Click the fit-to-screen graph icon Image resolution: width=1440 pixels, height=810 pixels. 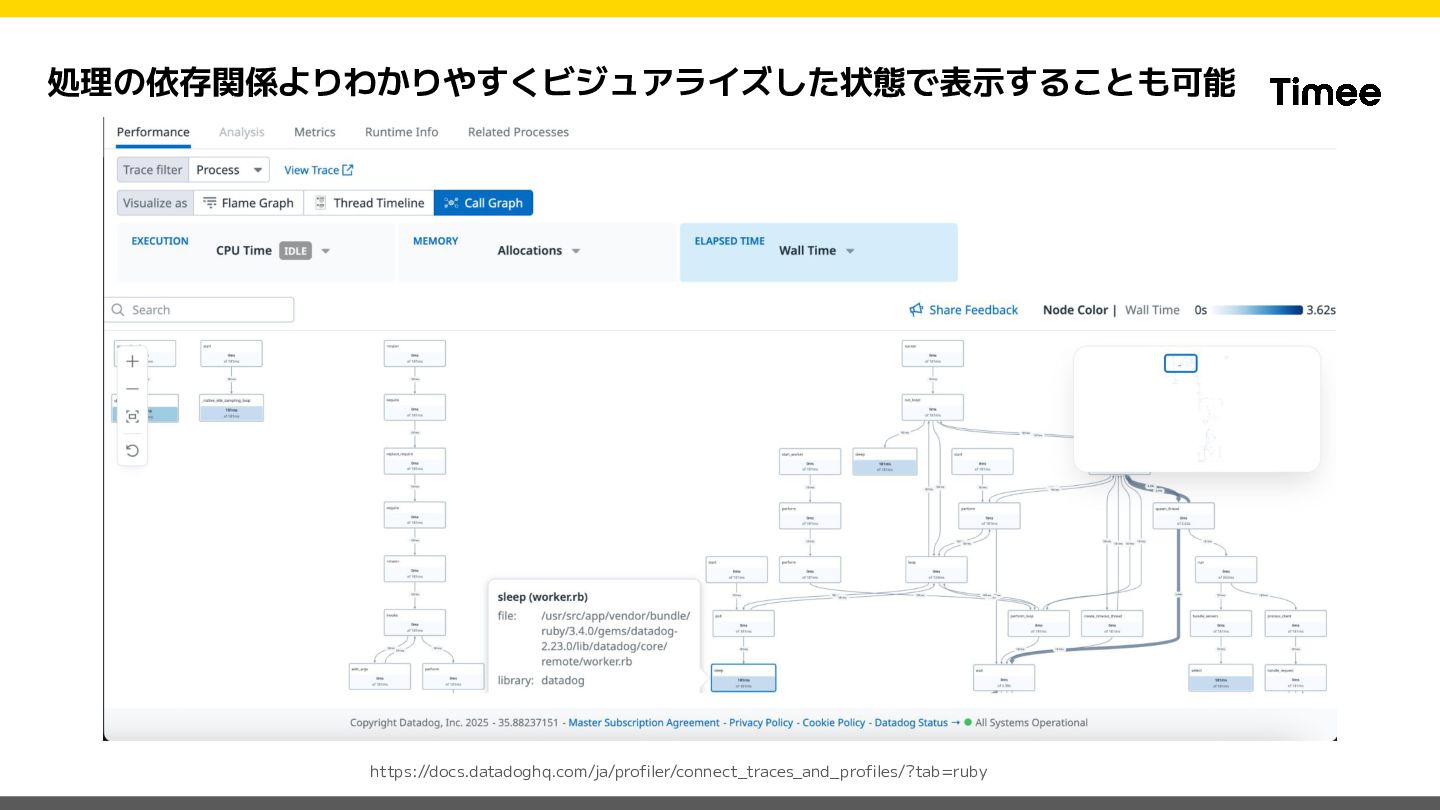132,417
